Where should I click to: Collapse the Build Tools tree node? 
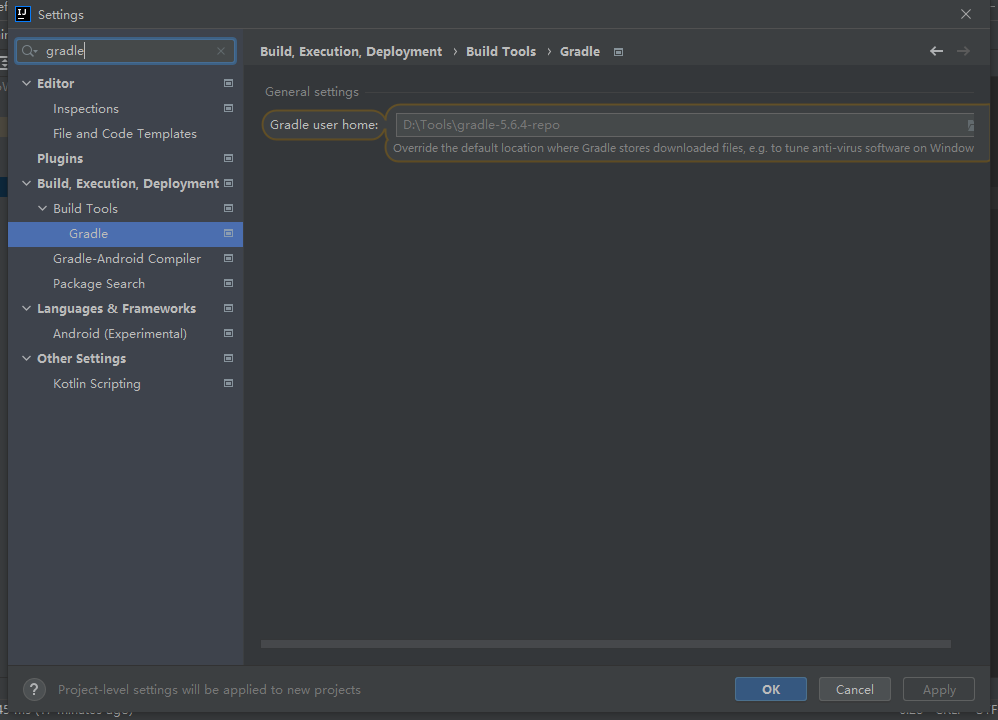click(x=42, y=209)
